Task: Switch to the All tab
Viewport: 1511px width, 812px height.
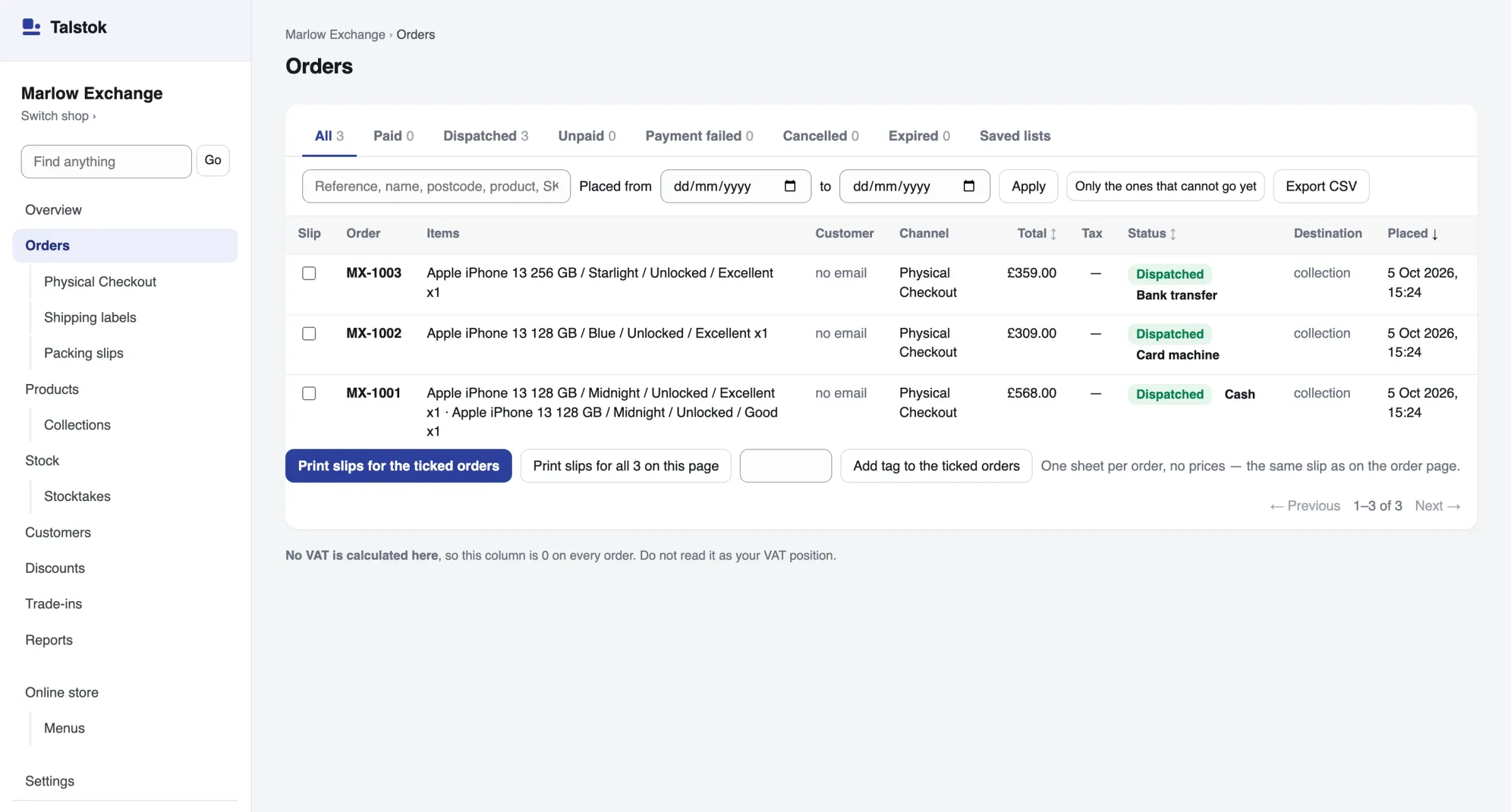Action: coord(329,136)
